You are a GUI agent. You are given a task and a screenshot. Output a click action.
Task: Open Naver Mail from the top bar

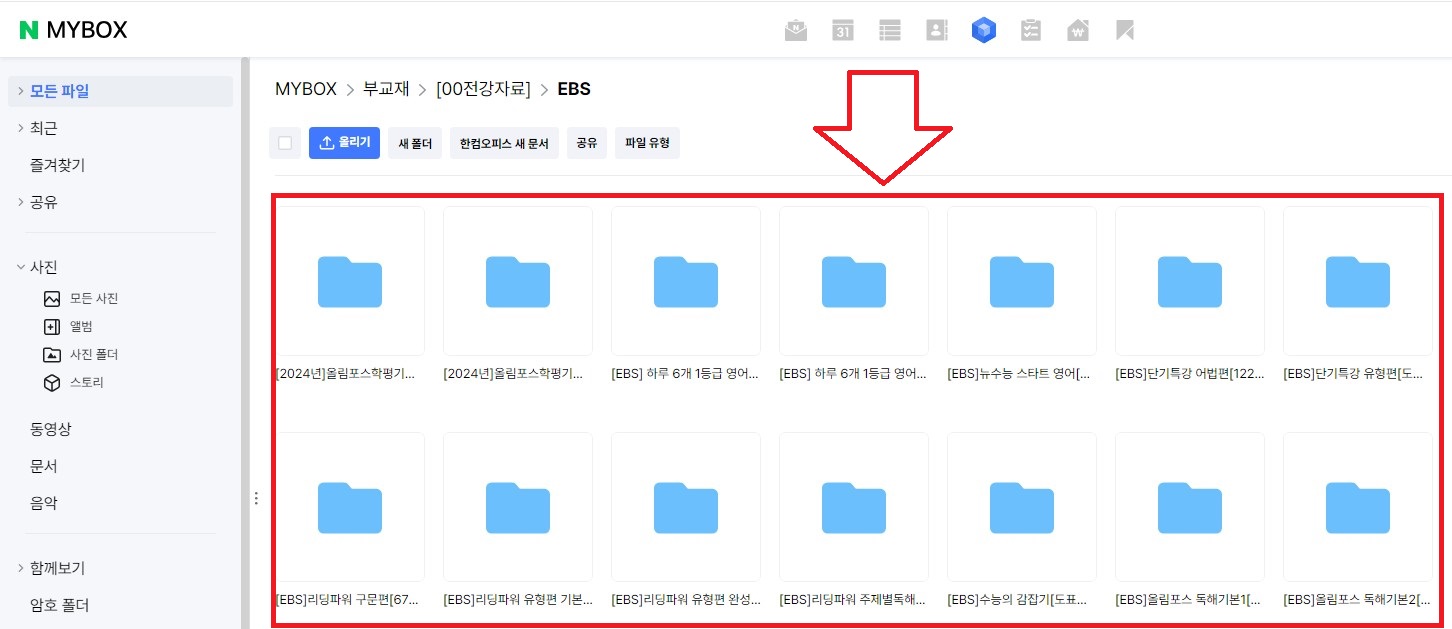click(796, 31)
